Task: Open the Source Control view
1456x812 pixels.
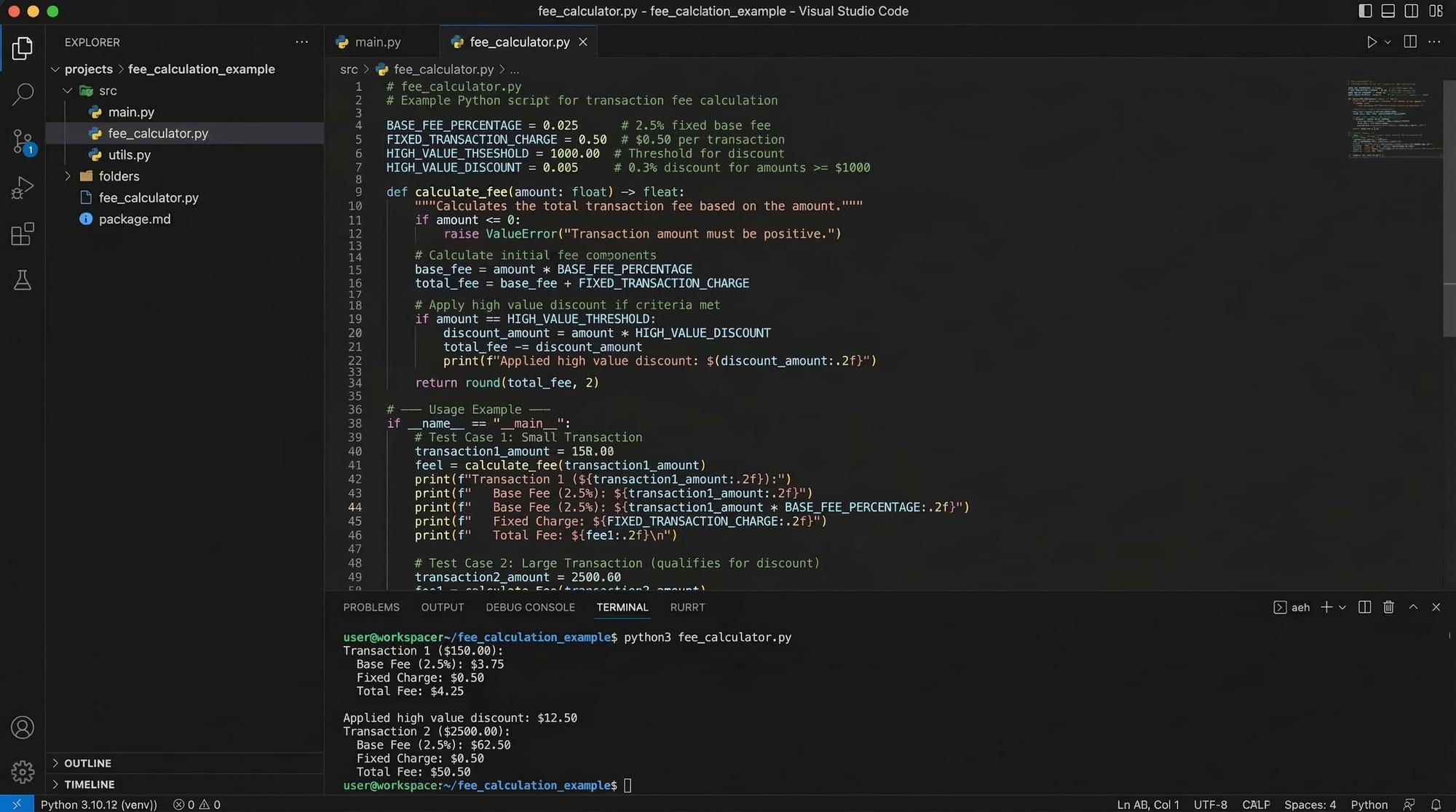Action: 23,140
